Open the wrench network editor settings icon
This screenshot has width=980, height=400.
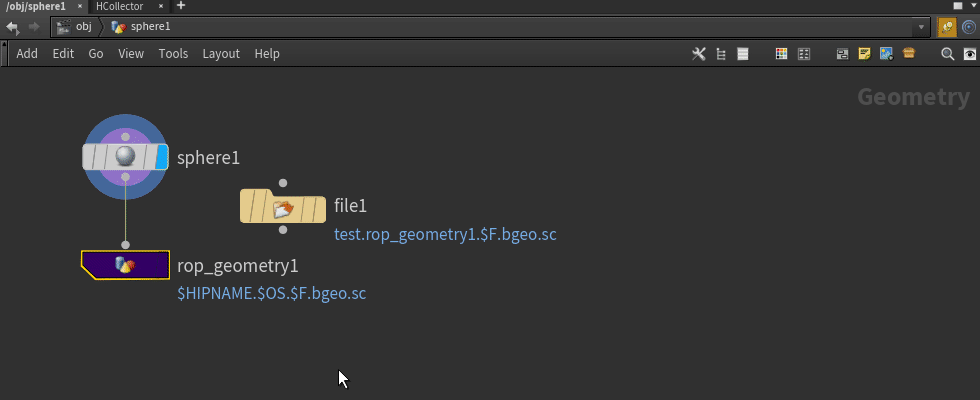(699, 54)
